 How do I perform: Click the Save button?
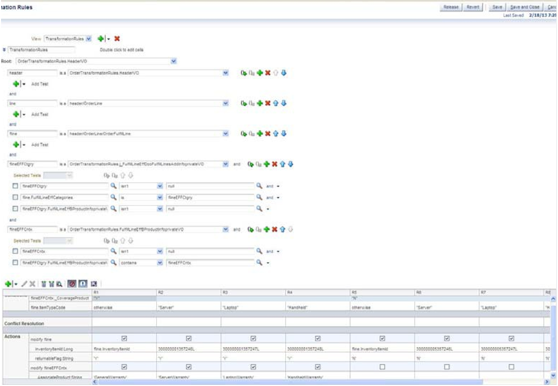pyautogui.click(x=497, y=7)
